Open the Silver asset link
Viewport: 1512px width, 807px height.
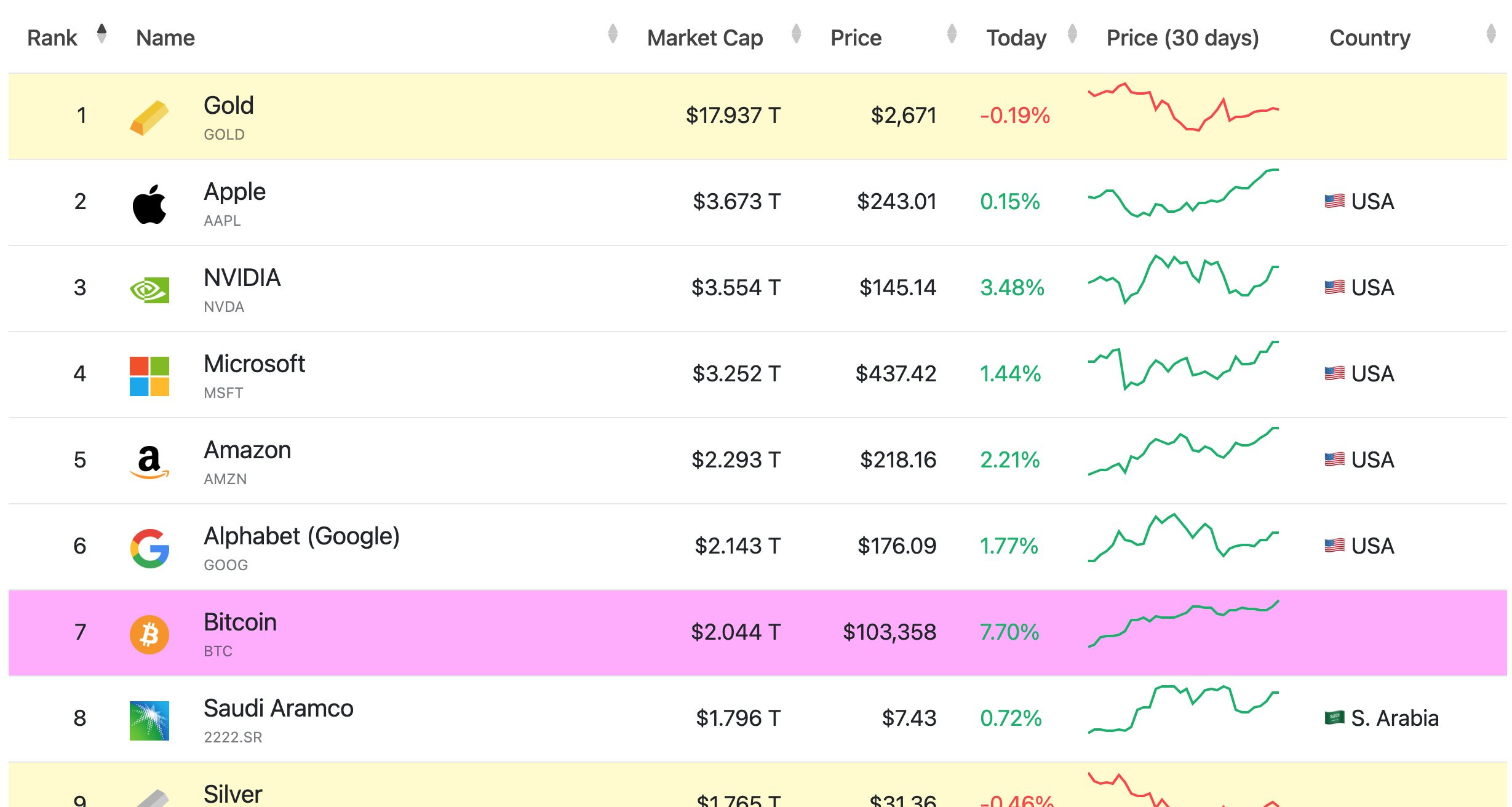click(x=233, y=794)
